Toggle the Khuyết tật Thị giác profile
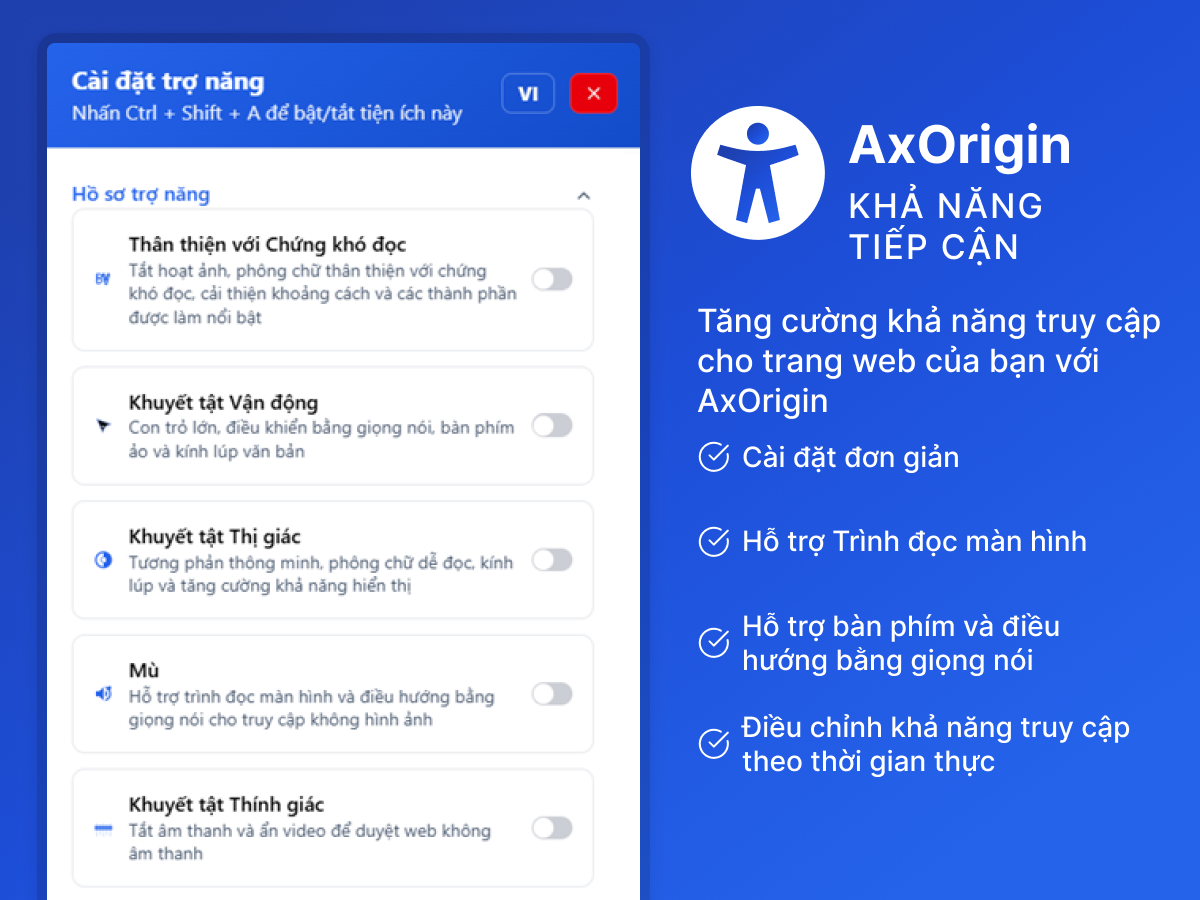The image size is (1200, 900). pyautogui.click(x=552, y=560)
